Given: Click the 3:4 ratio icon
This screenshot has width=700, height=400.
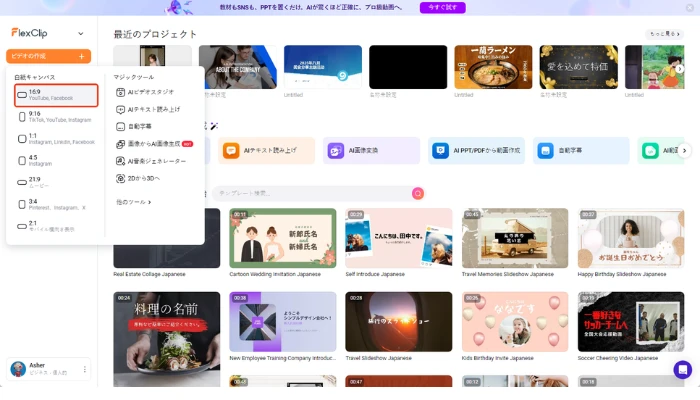Looking at the screenshot, I should (22, 204).
